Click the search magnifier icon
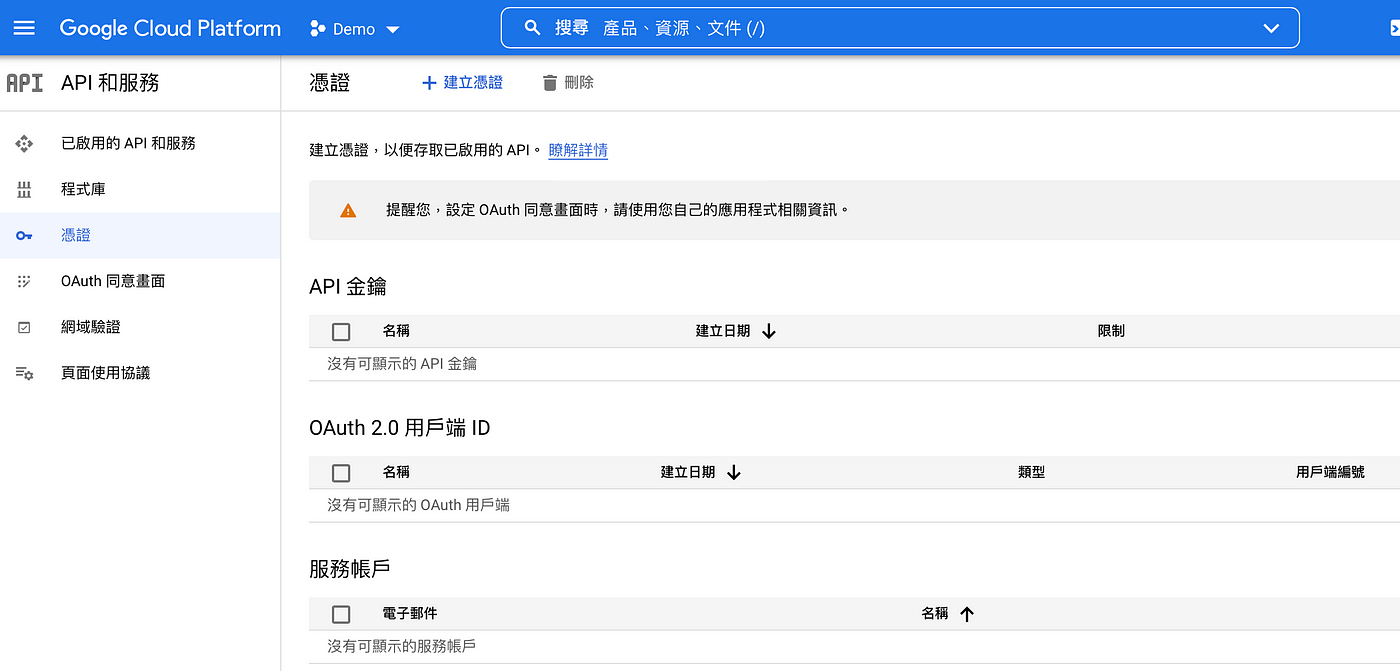This screenshot has width=1400, height=671. coord(533,28)
